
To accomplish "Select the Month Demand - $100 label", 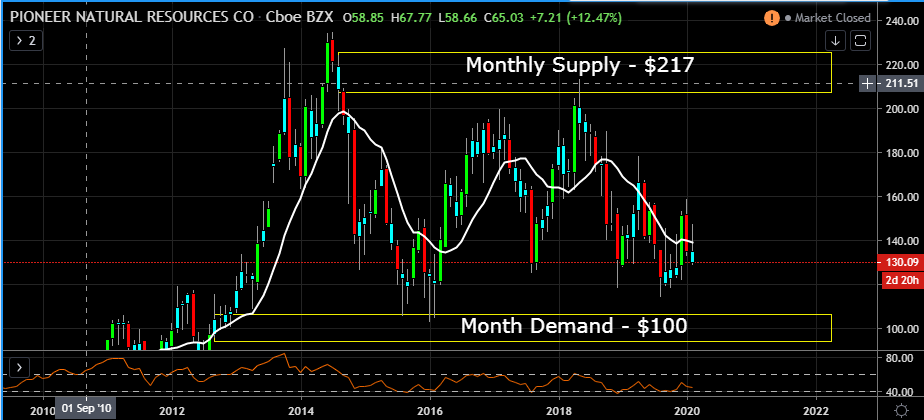I will pyautogui.click(x=573, y=326).
